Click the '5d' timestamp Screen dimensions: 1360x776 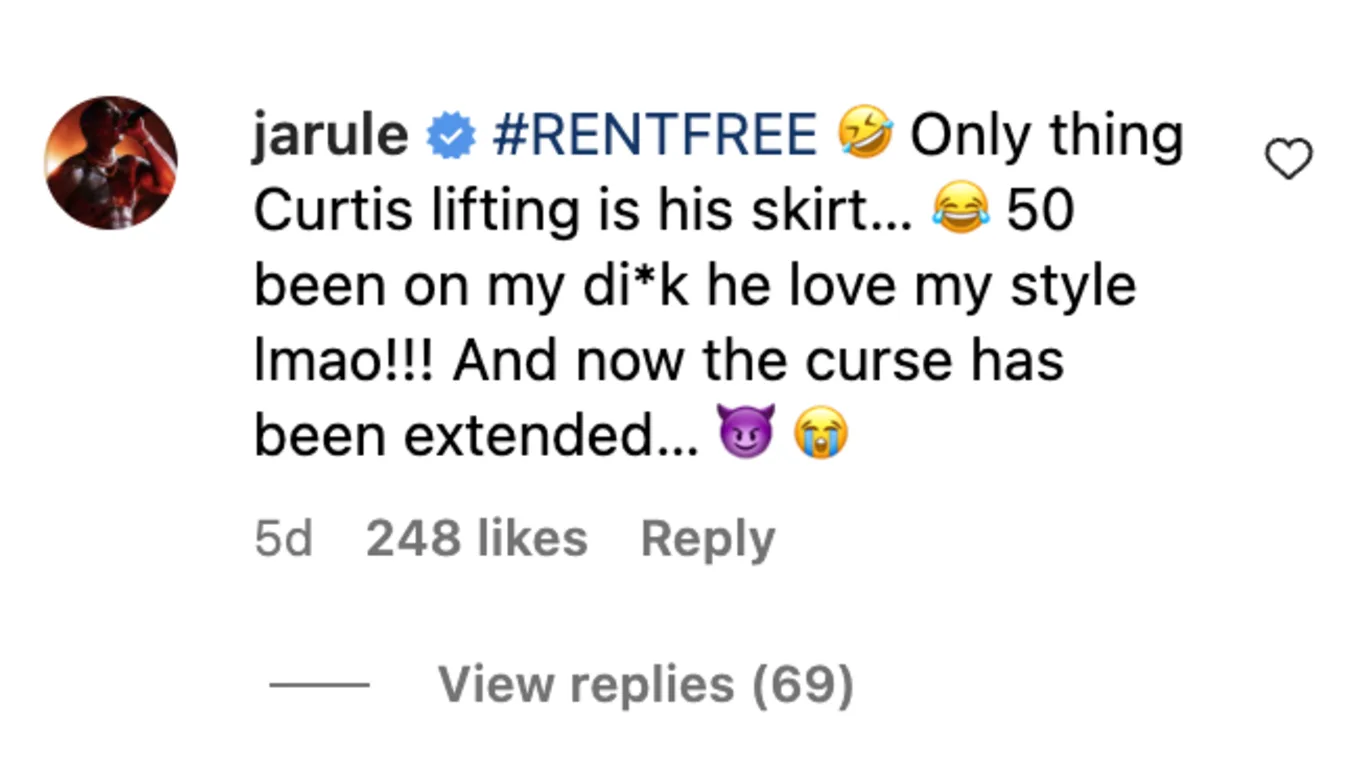(282, 537)
